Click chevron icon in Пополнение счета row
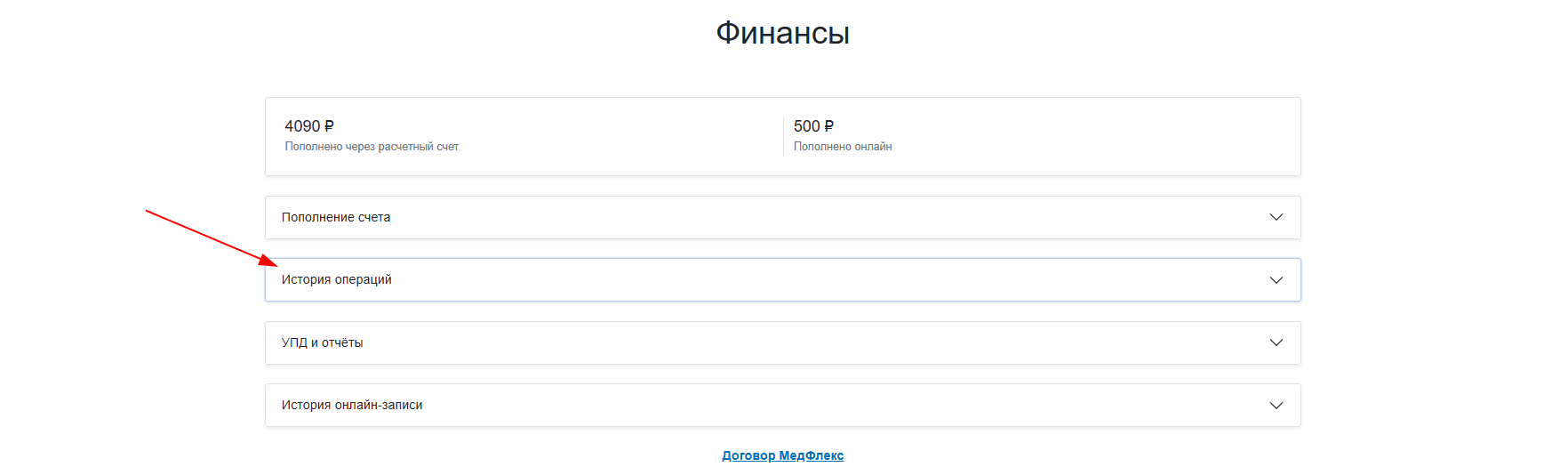The image size is (1568, 475). point(1276,217)
